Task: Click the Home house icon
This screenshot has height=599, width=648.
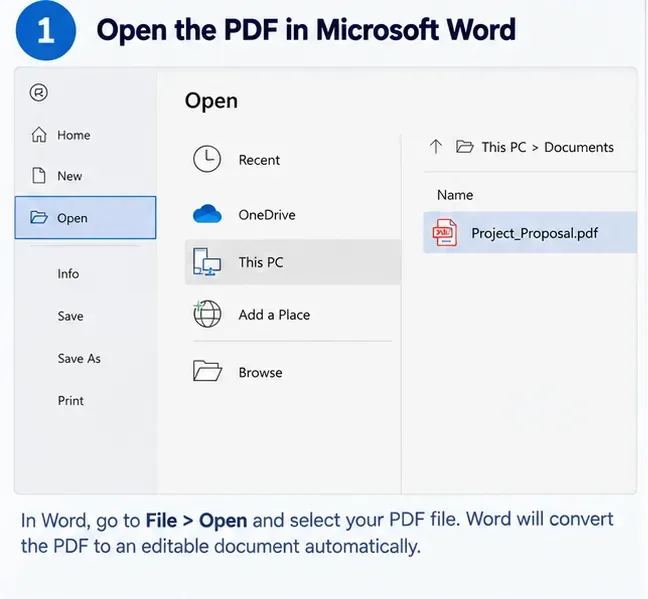Action: (x=39, y=135)
